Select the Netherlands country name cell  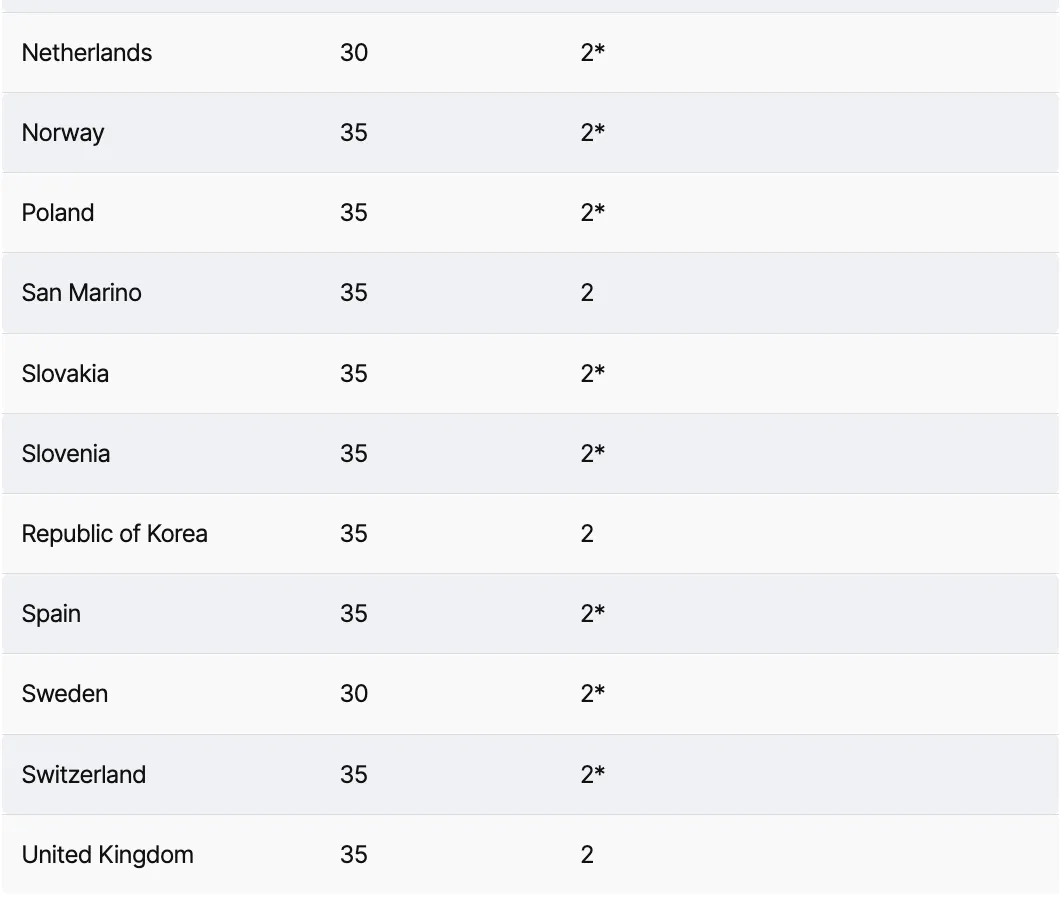pos(87,53)
